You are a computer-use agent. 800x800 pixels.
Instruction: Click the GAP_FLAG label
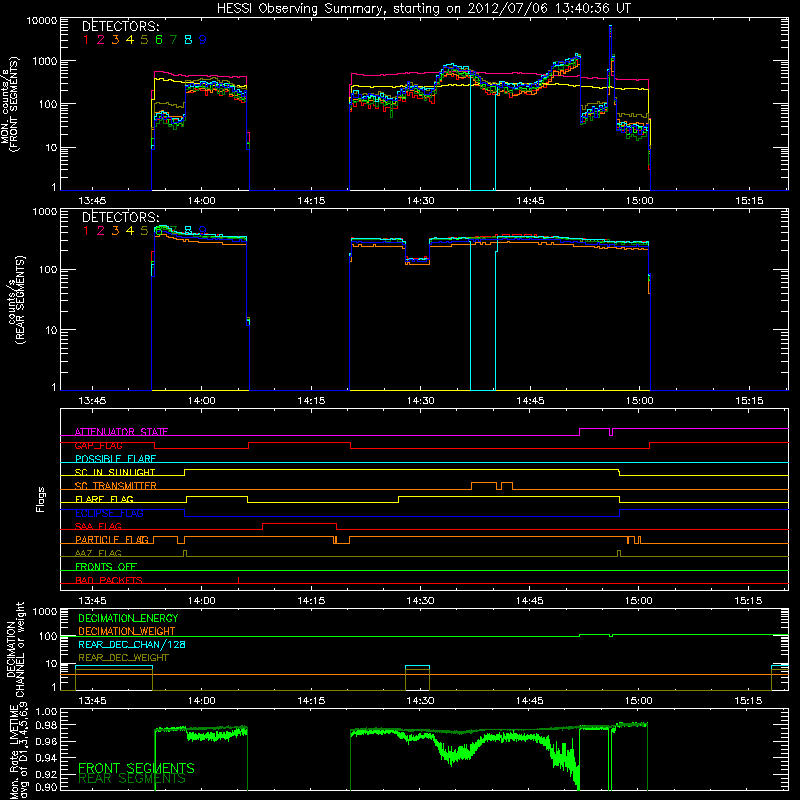pyautogui.click(x=98, y=445)
